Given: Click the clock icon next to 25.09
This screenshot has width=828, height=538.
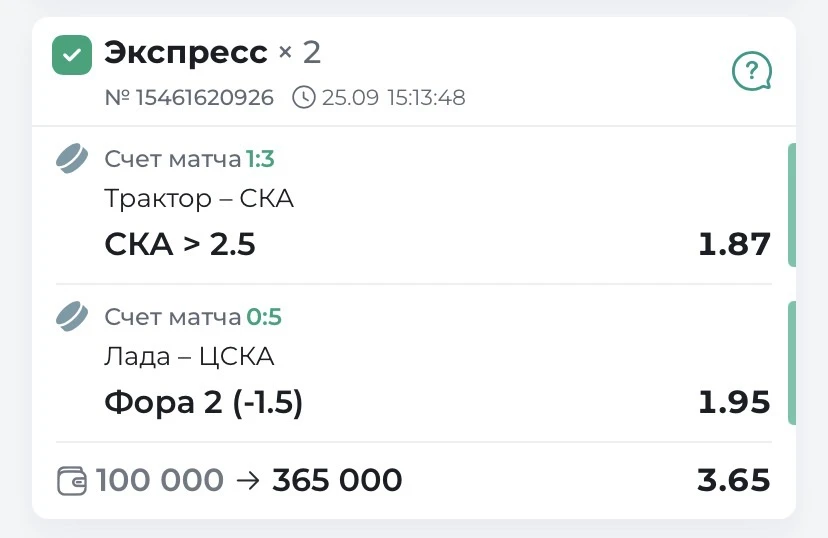Looking at the screenshot, I should click(x=304, y=98).
